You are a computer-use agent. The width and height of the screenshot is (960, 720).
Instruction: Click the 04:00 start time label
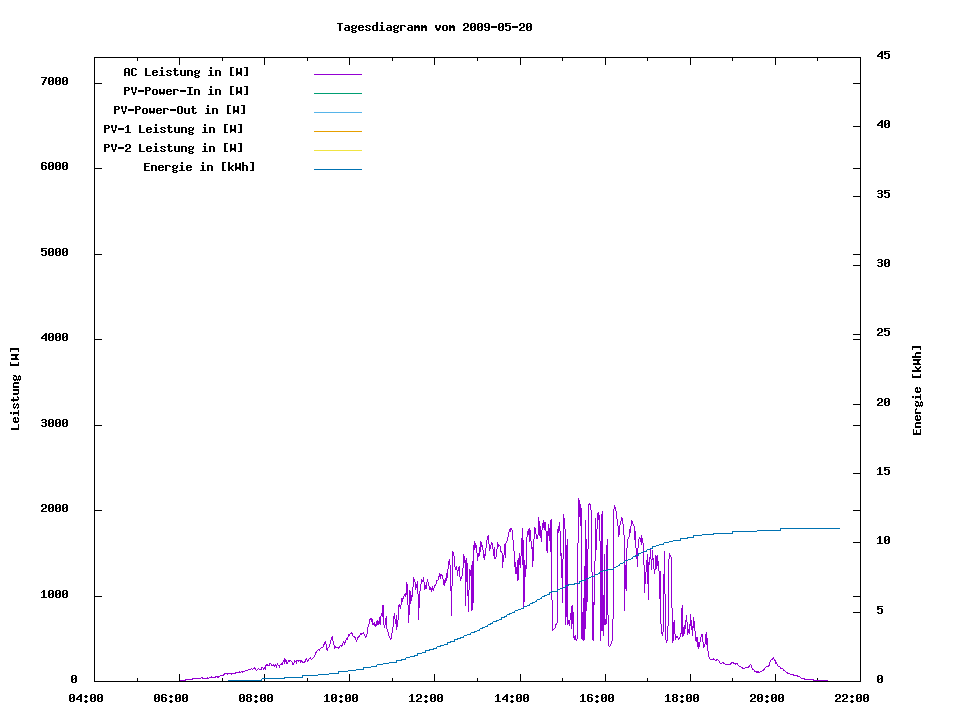85,699
